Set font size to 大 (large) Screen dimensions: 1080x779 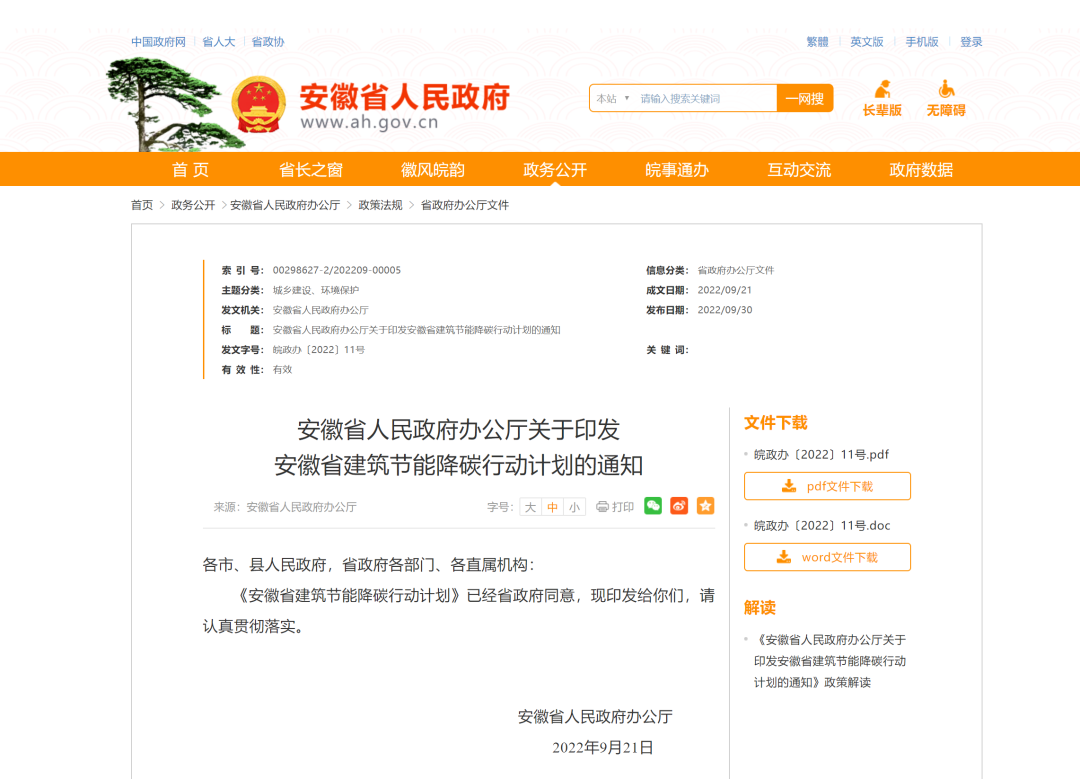click(531, 507)
